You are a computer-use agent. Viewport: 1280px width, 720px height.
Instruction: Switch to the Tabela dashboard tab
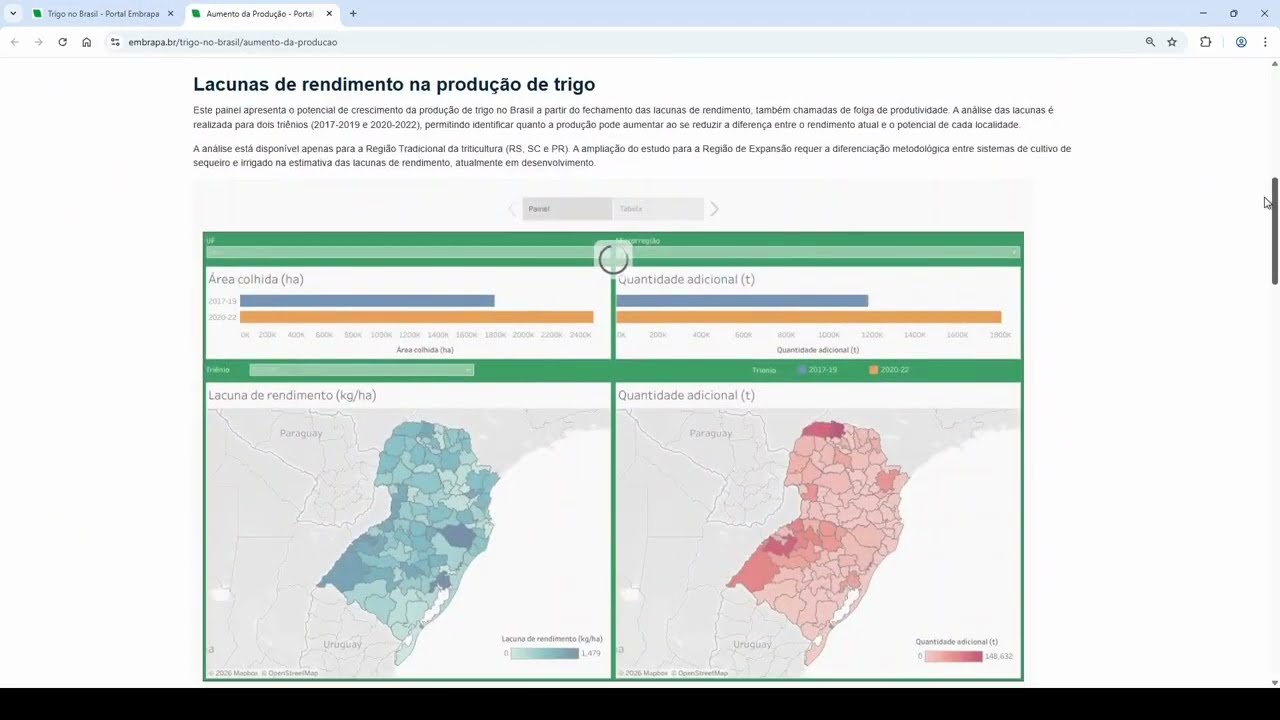click(x=658, y=209)
